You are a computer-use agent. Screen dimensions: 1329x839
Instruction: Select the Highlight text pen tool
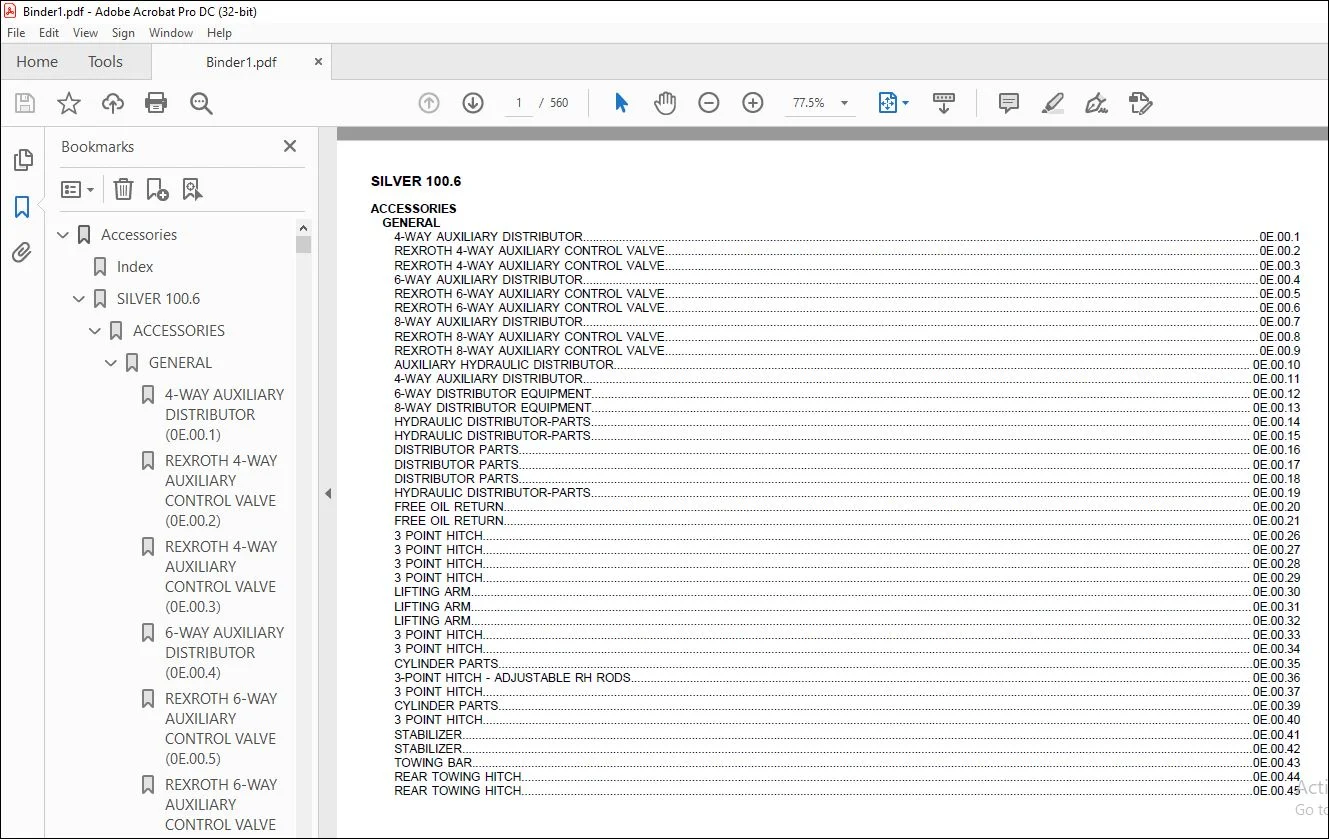[x=1052, y=103]
